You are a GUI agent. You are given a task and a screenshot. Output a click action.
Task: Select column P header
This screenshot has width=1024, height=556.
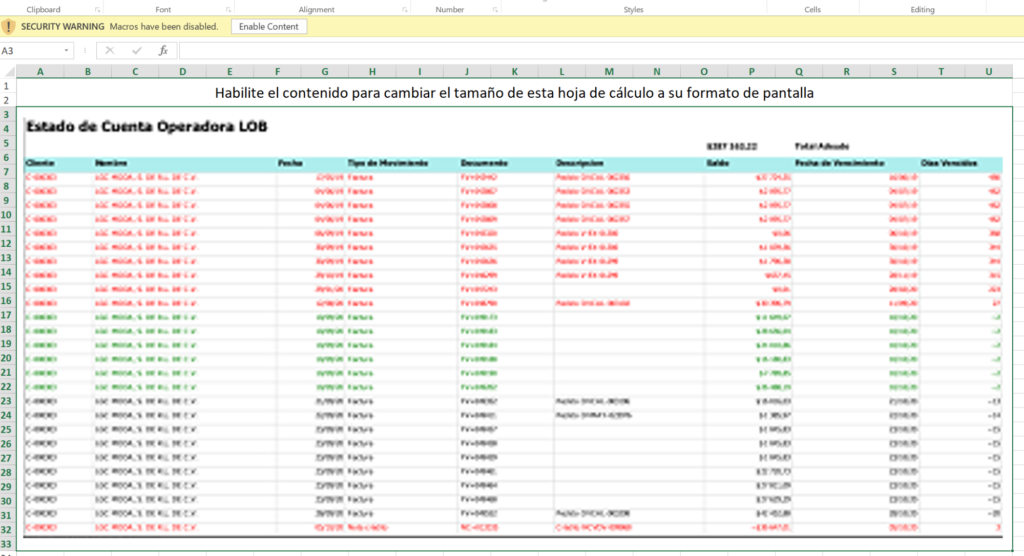point(752,72)
